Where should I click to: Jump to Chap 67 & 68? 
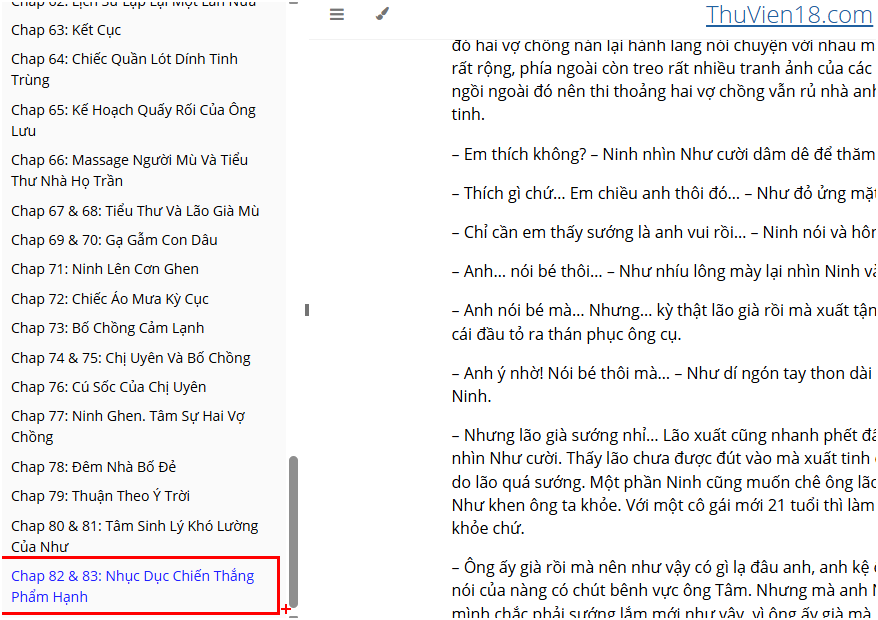[x=135, y=211]
